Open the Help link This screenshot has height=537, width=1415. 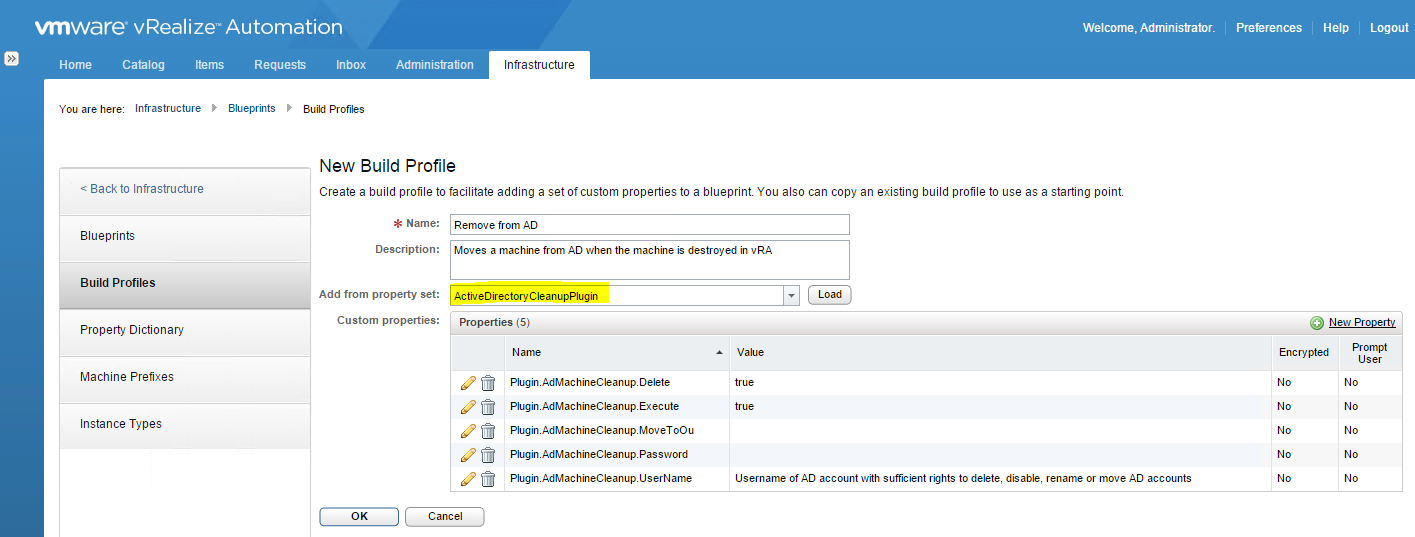pos(1336,28)
